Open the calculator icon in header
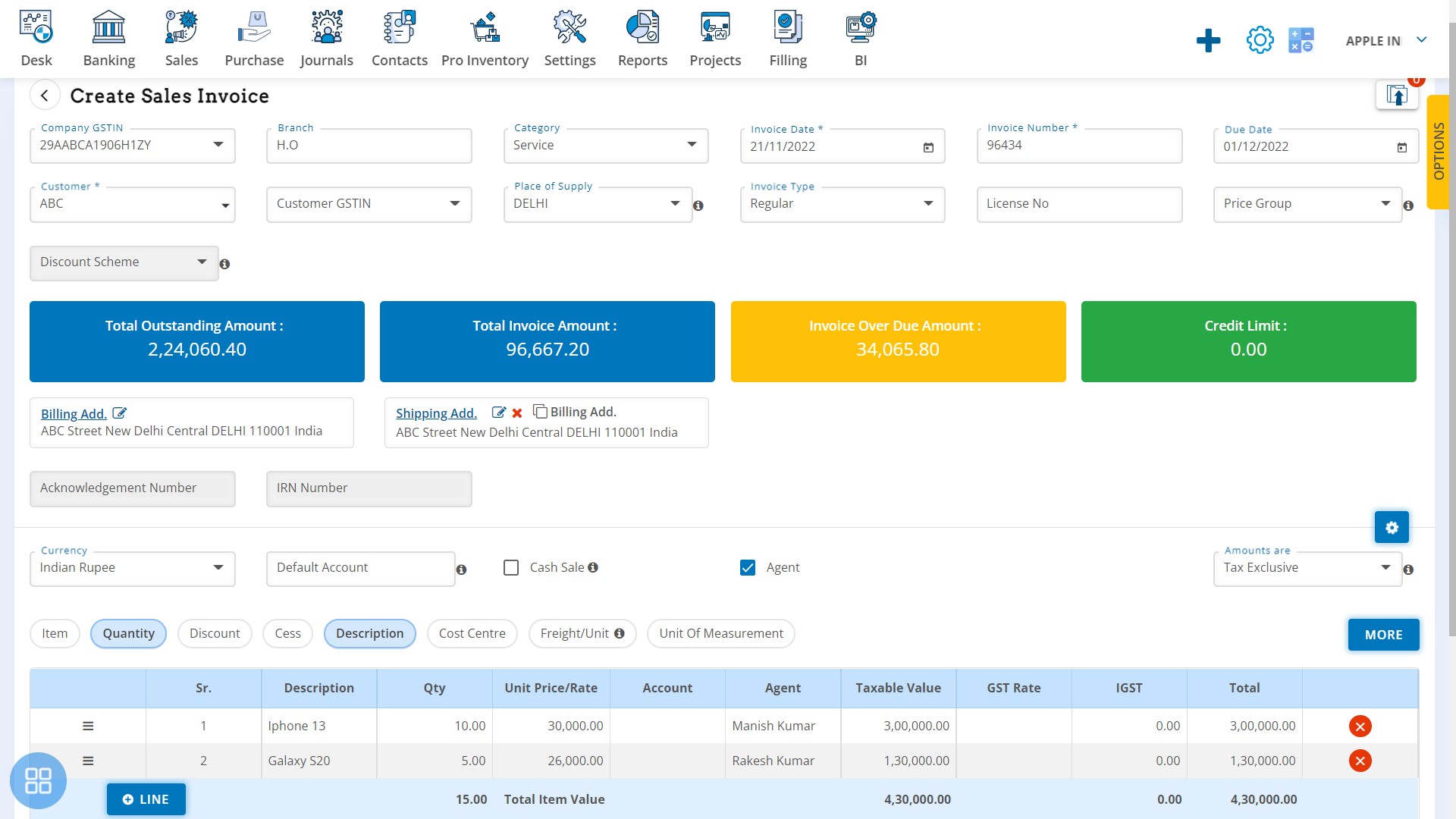This screenshot has height=819, width=1456. pyautogui.click(x=1301, y=40)
